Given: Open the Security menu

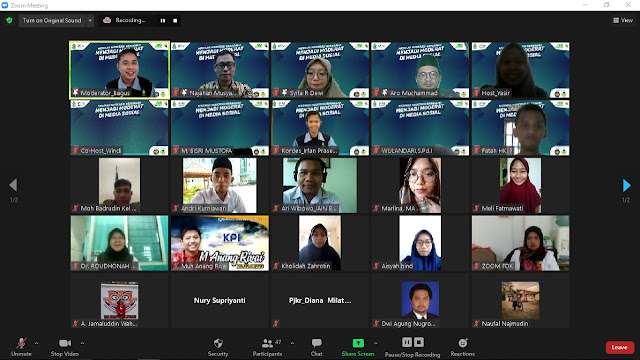Looking at the screenshot, I should 218,347.
